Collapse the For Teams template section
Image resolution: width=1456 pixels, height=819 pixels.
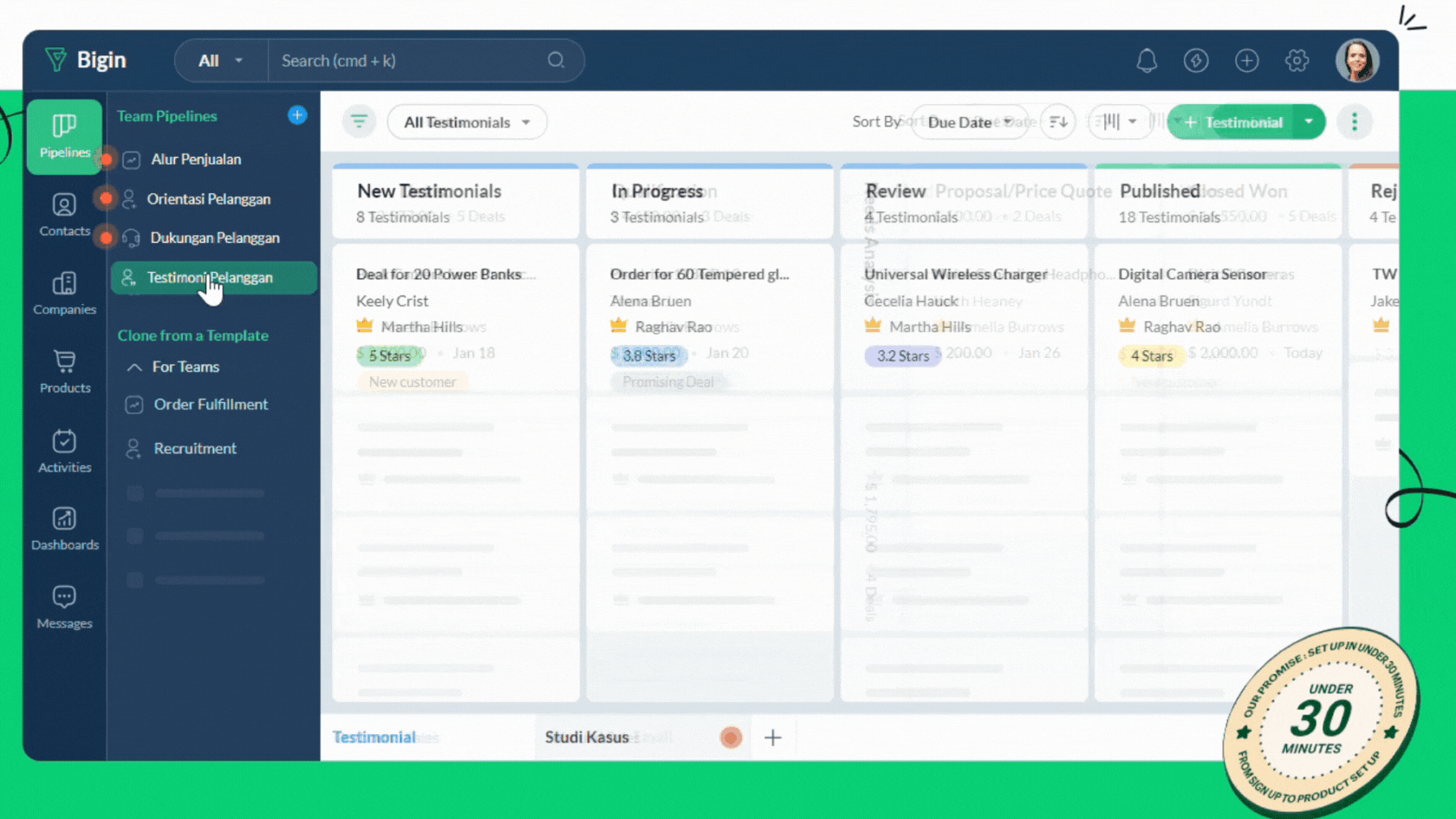click(x=135, y=367)
